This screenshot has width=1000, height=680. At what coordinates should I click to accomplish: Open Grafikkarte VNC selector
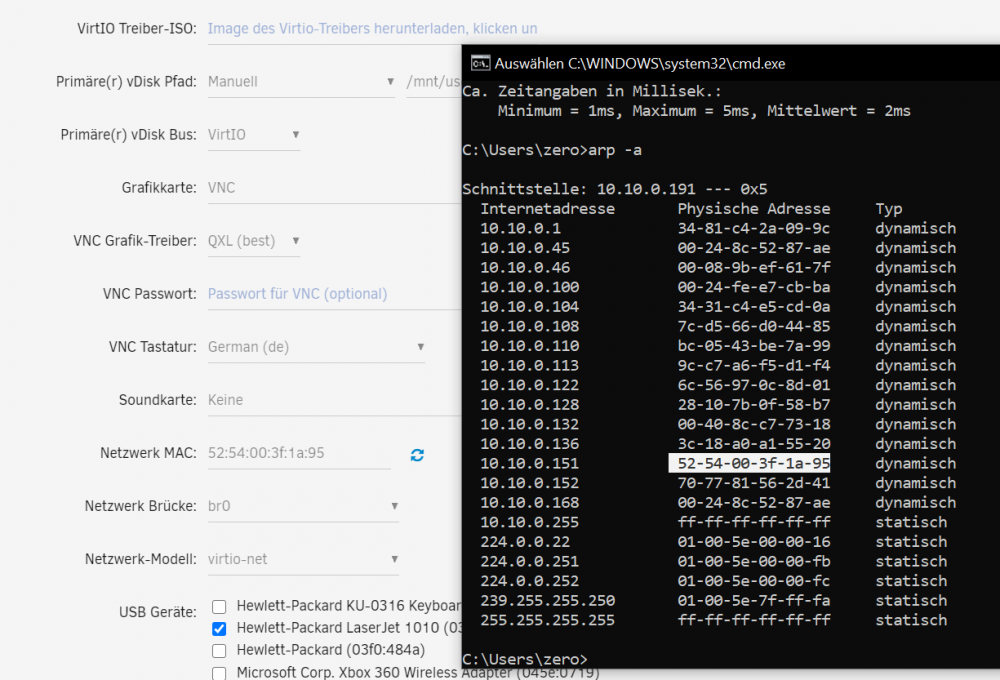pyautogui.click(x=334, y=188)
